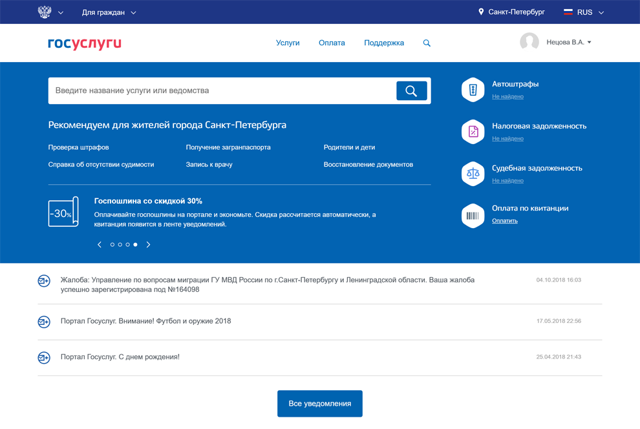Select the fourth active carousel dot
The height and width of the screenshot is (429, 640).
(x=136, y=245)
